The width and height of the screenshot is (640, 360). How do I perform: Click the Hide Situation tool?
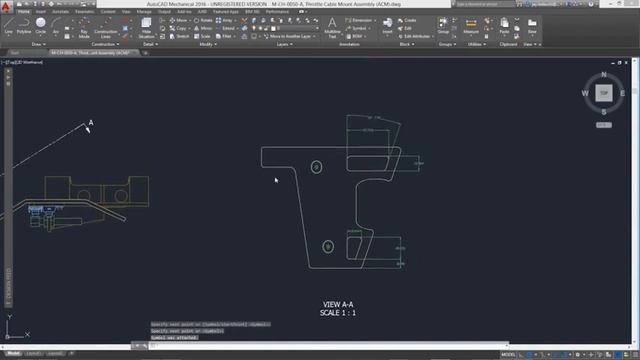click(x=146, y=28)
